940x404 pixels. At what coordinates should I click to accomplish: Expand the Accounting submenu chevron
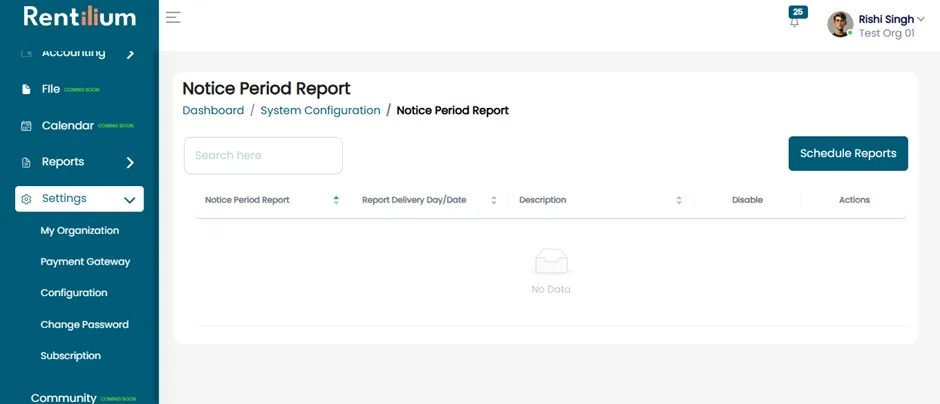[x=130, y=55]
